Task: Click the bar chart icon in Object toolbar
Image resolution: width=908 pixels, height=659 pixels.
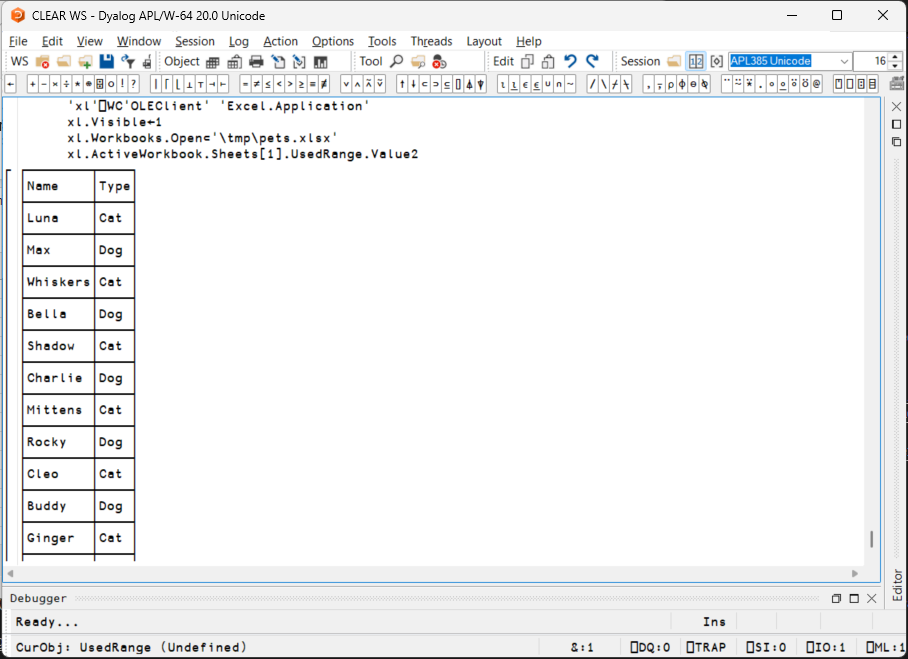Action: 320,61
